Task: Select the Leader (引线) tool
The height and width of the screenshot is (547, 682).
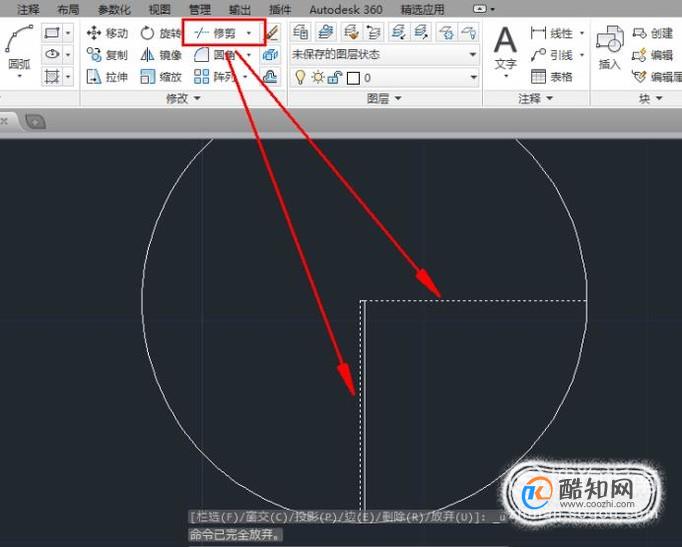Action: 551,55
